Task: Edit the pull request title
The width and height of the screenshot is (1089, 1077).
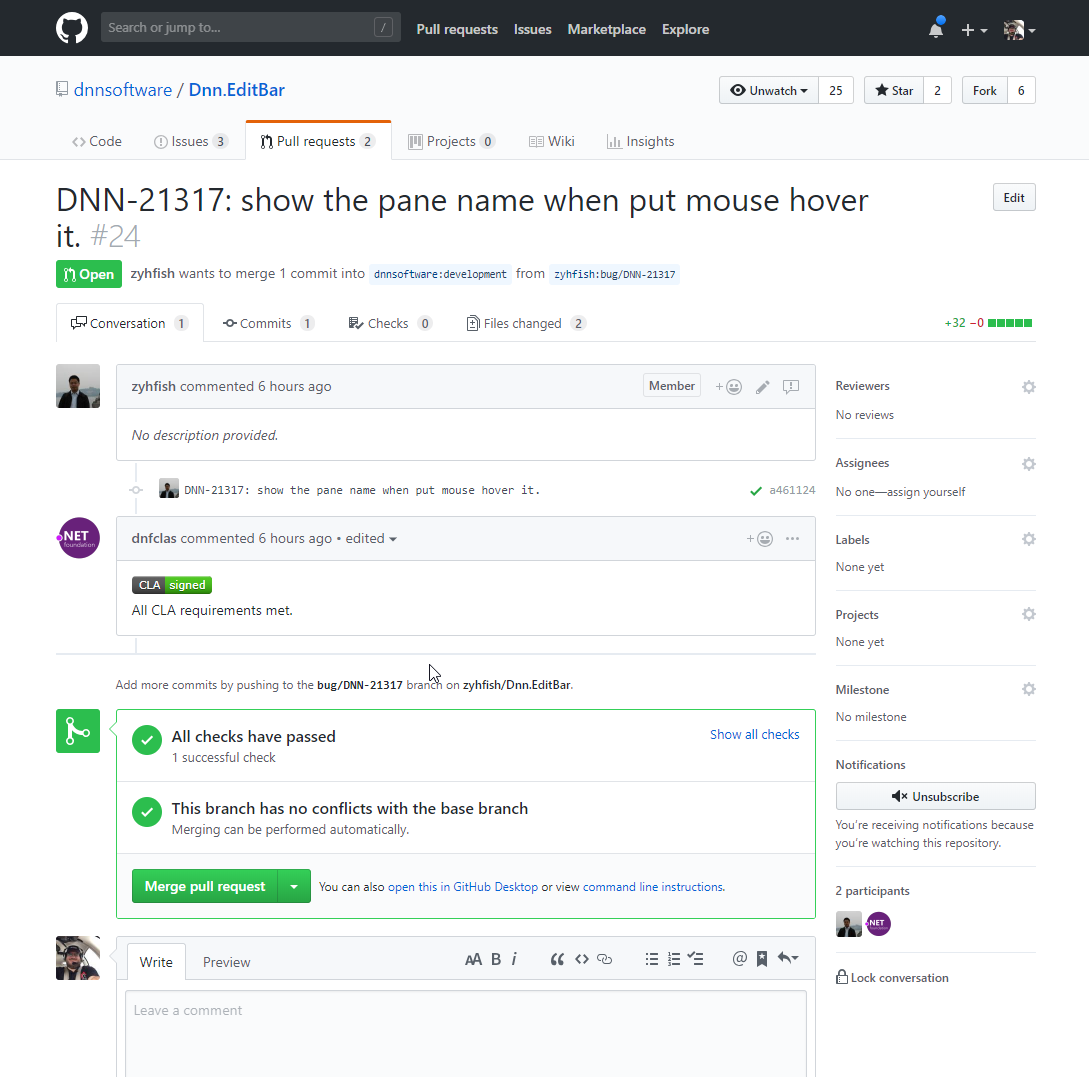Action: pyautogui.click(x=1014, y=197)
